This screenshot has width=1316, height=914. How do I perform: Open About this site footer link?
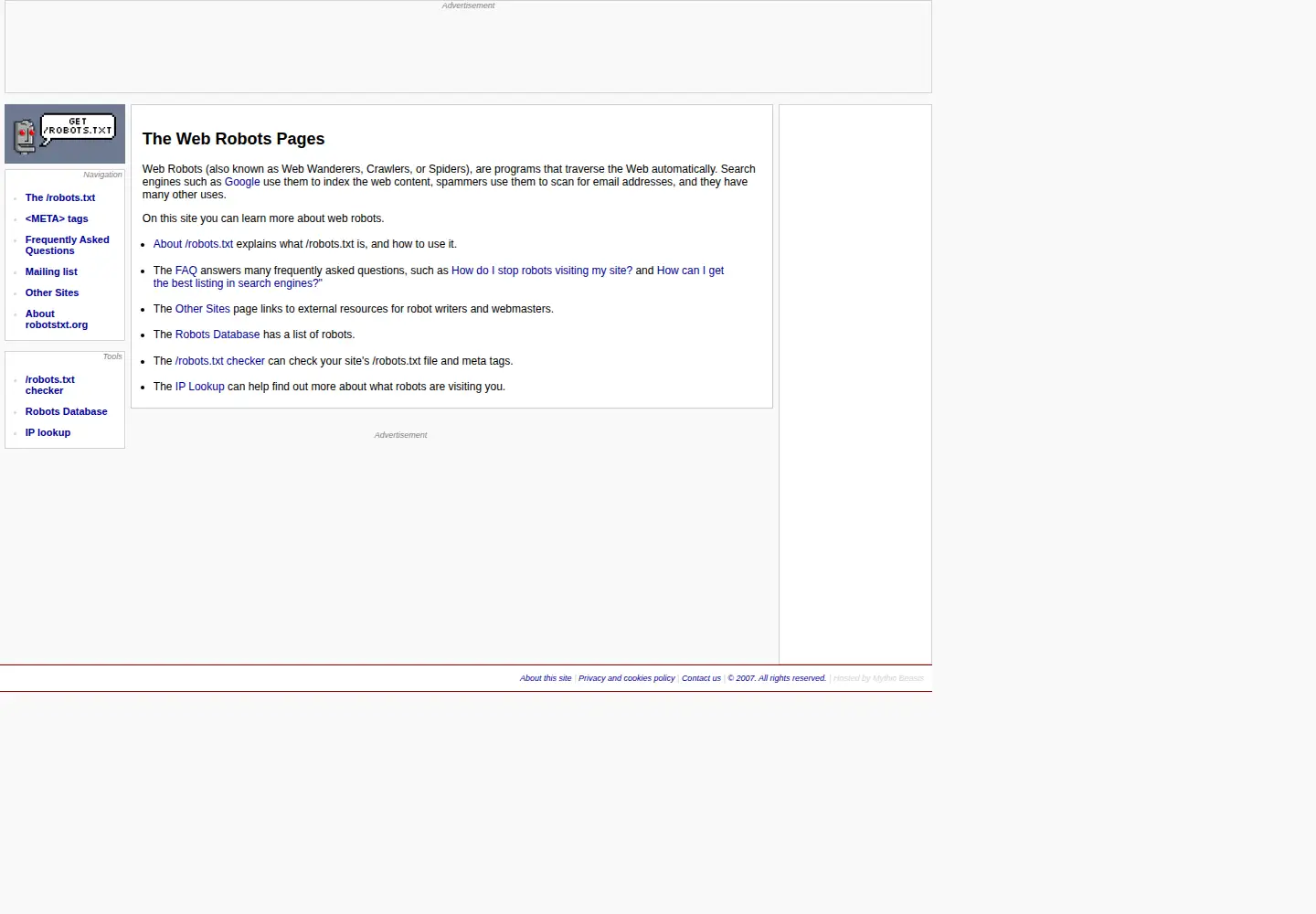pos(546,678)
